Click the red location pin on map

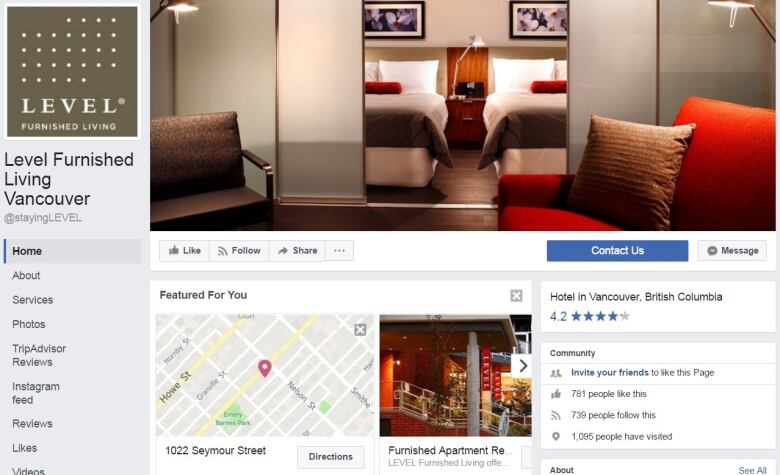[x=265, y=368]
